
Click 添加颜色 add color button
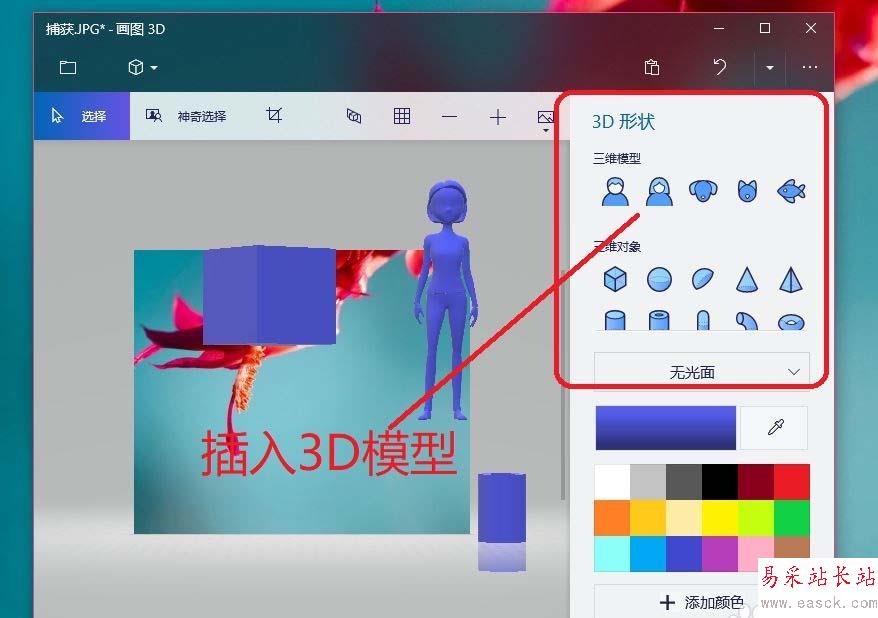pyautogui.click(x=701, y=602)
